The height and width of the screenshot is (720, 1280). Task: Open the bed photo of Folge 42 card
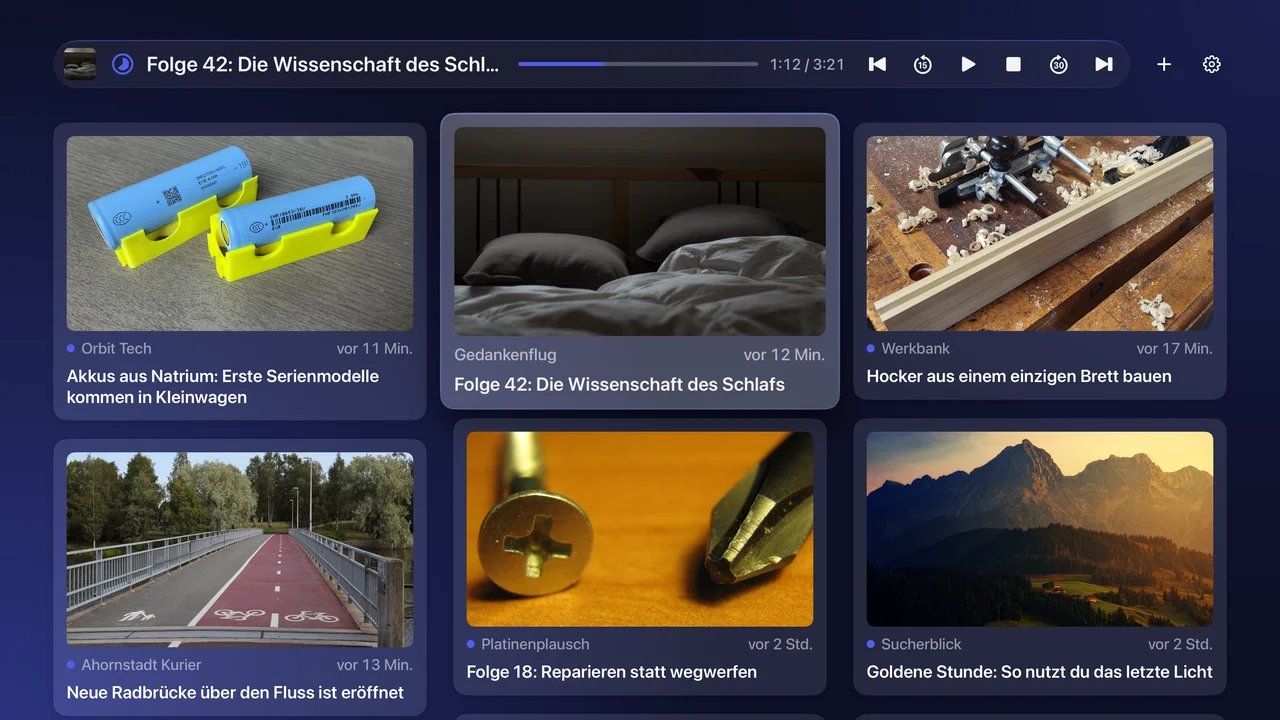tap(640, 231)
